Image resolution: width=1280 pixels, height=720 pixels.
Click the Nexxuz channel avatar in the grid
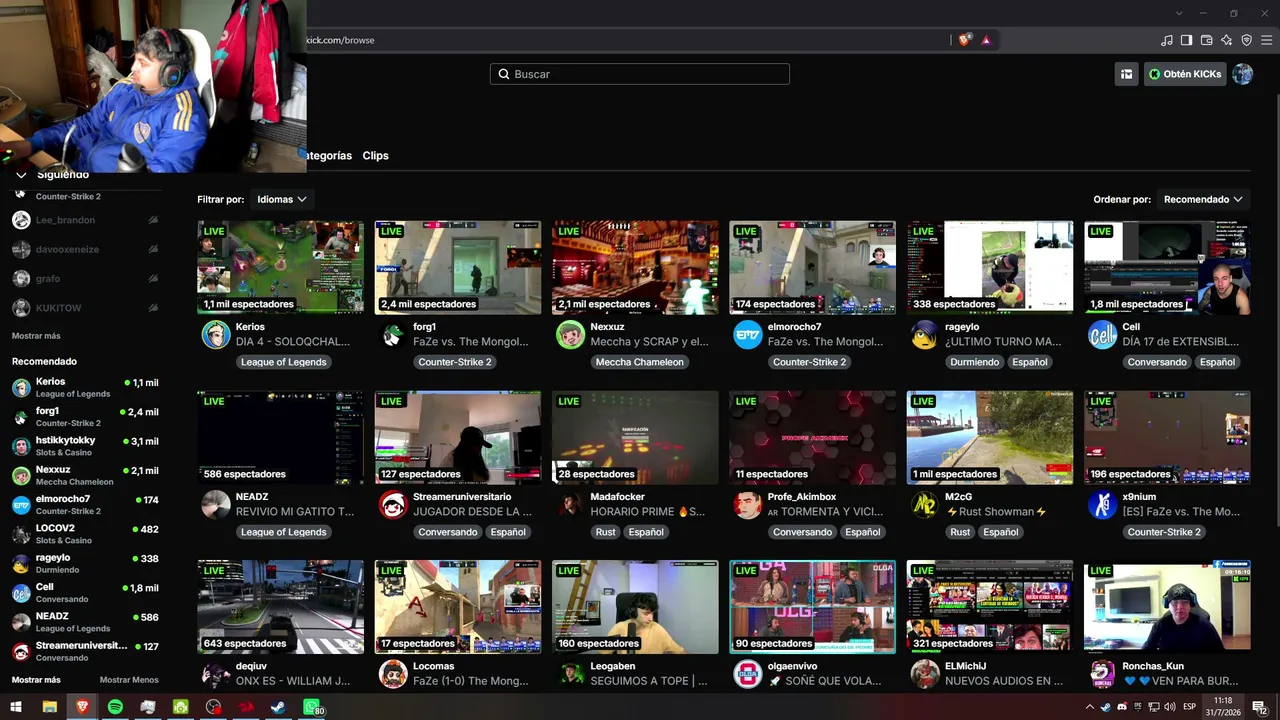(x=570, y=335)
